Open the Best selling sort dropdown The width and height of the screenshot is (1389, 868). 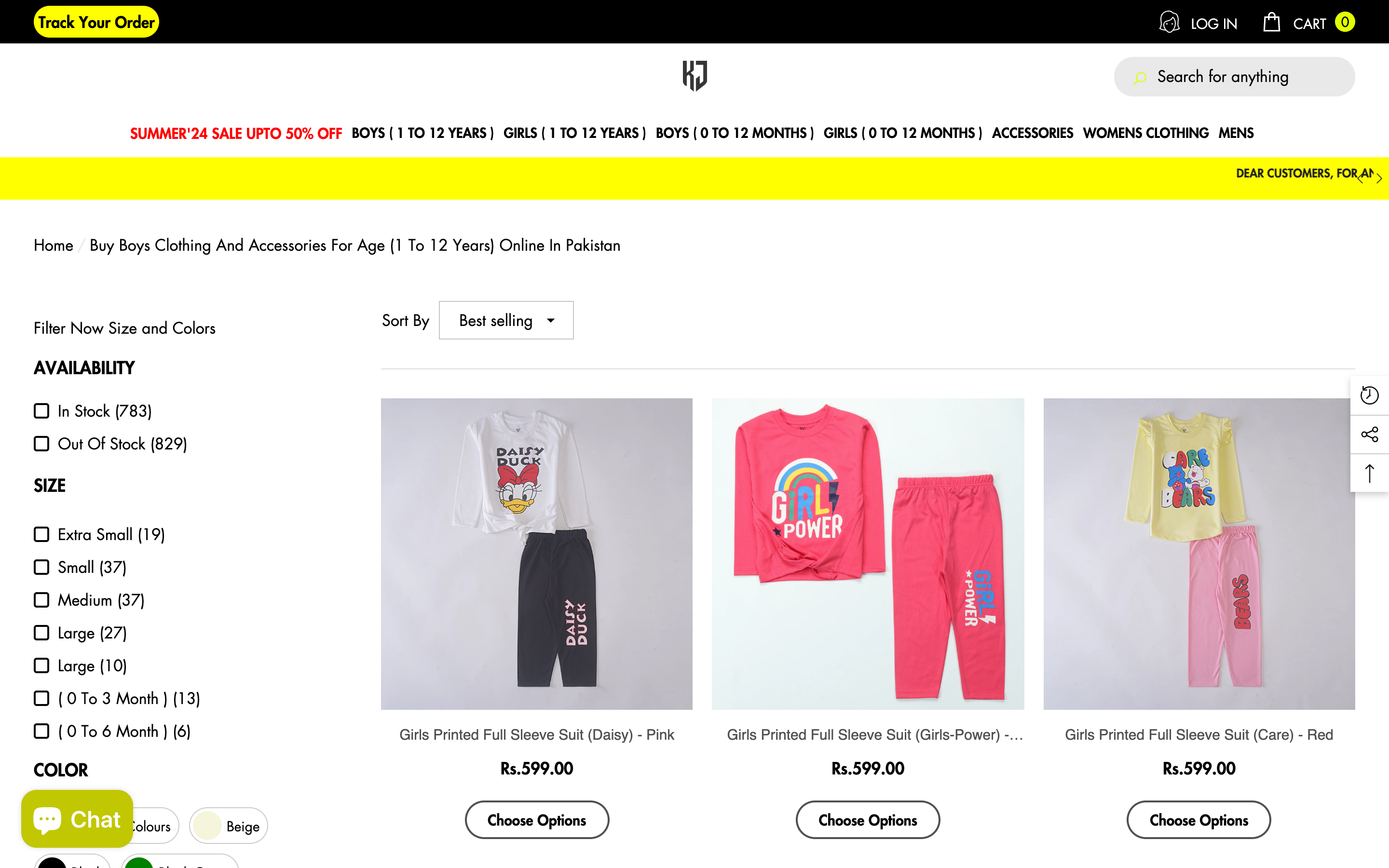pos(505,320)
